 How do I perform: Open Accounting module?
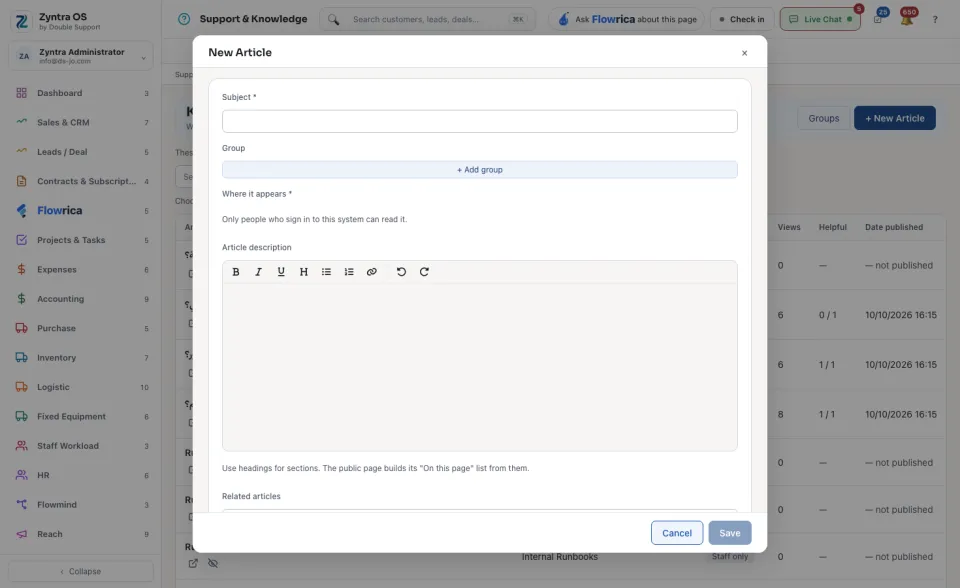coord(81,299)
